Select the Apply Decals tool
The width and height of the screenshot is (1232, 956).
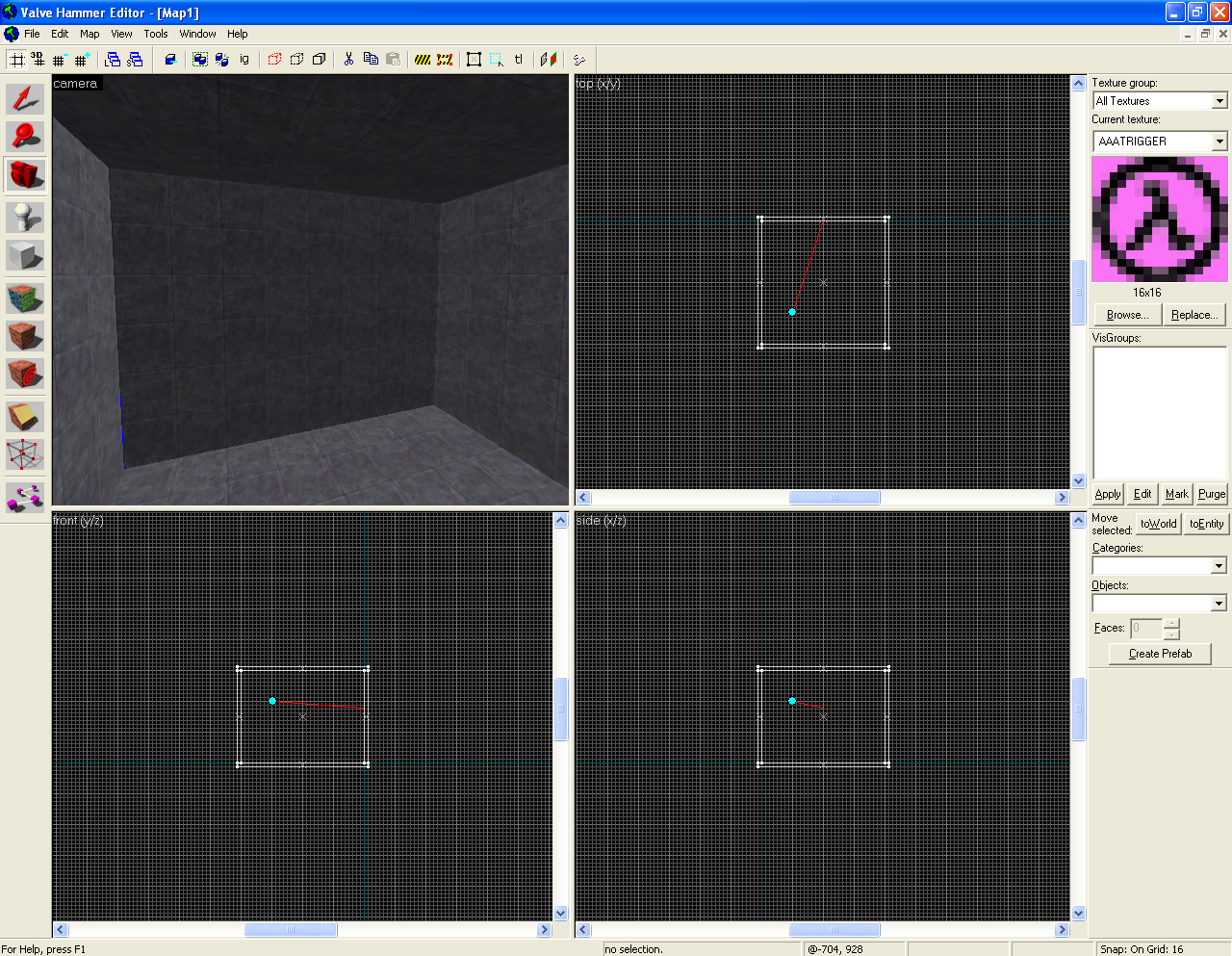pos(25,373)
